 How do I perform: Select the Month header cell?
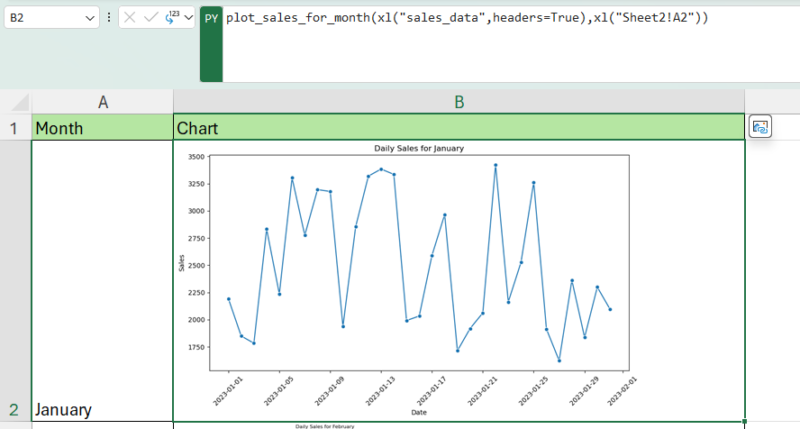[102, 128]
